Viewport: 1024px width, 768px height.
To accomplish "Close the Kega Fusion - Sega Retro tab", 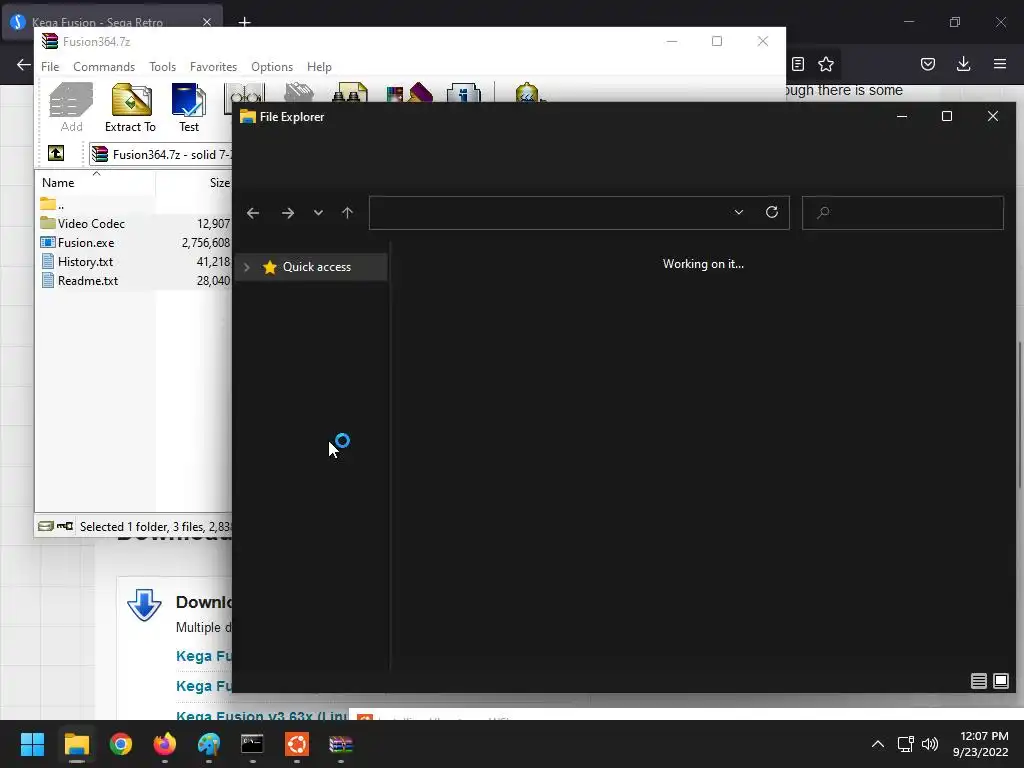I will tap(207, 22).
